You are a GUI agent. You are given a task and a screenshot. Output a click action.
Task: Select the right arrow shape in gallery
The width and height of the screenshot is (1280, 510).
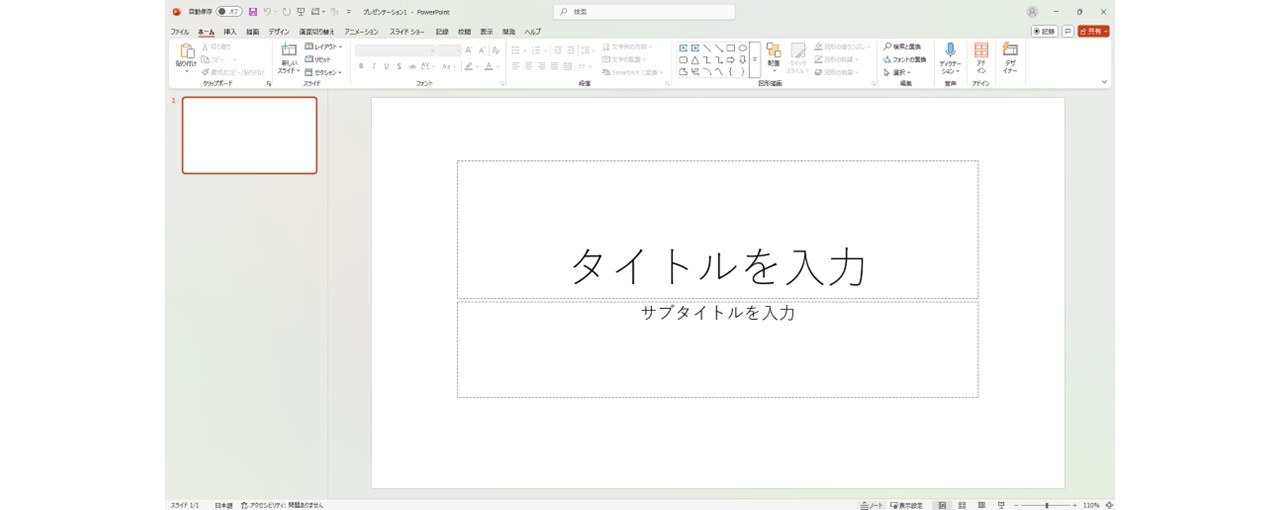pyautogui.click(x=730, y=60)
